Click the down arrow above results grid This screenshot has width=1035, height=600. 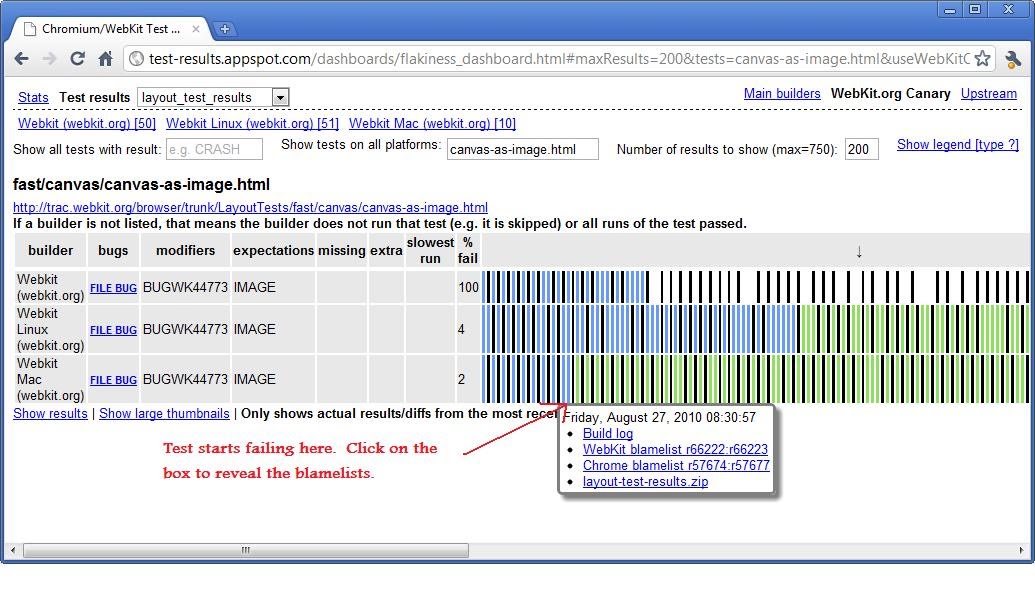tap(858, 251)
